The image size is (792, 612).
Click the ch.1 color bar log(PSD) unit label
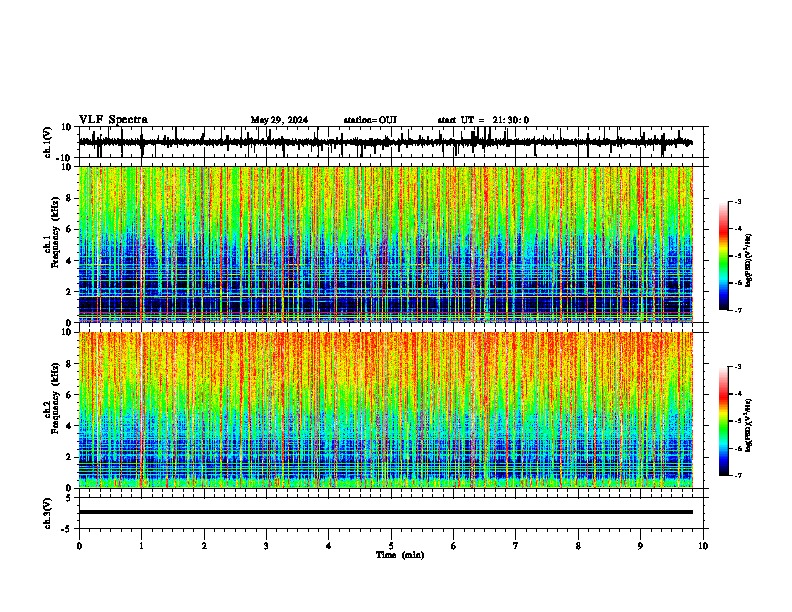pyautogui.click(x=748, y=260)
